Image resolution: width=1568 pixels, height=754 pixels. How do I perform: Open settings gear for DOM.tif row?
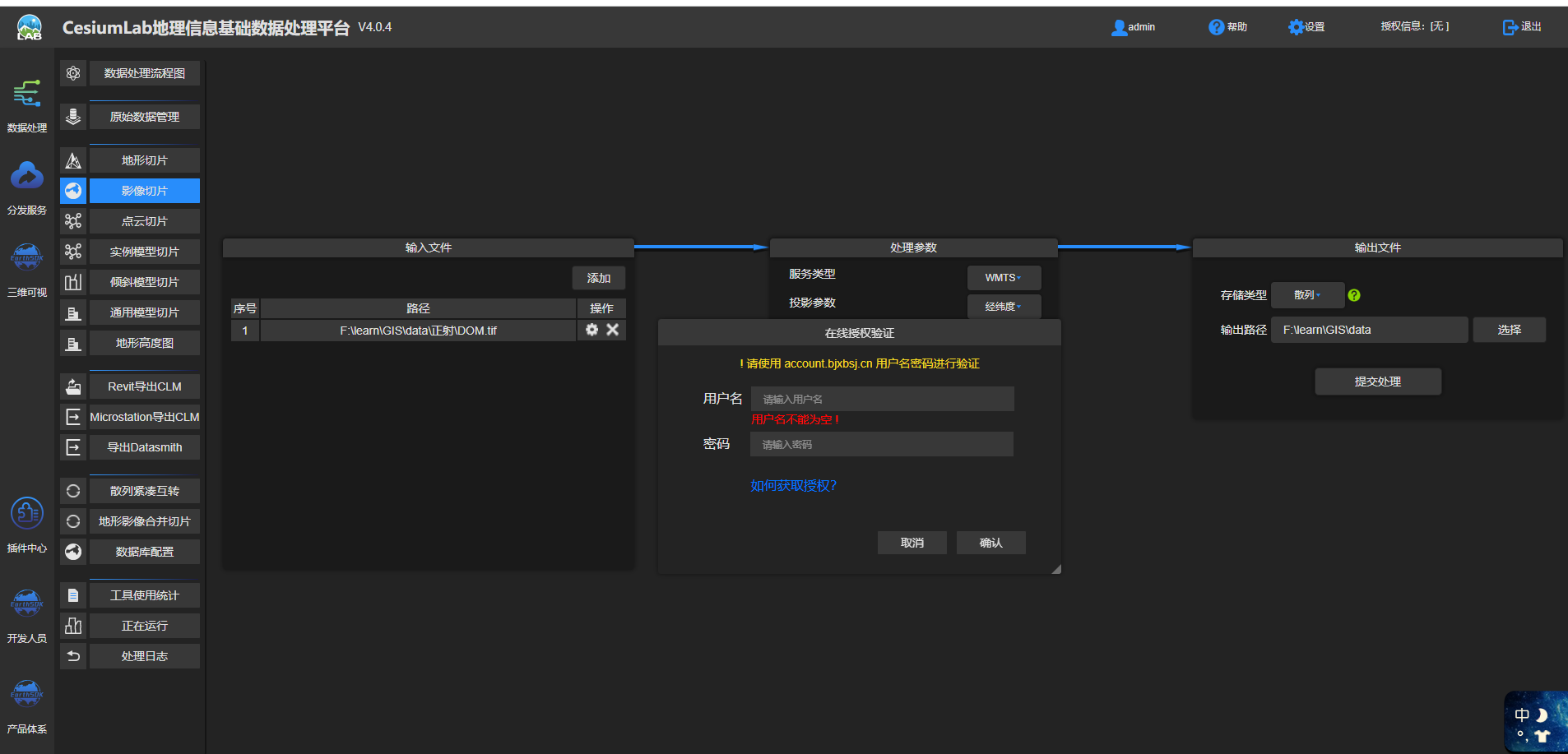point(591,330)
